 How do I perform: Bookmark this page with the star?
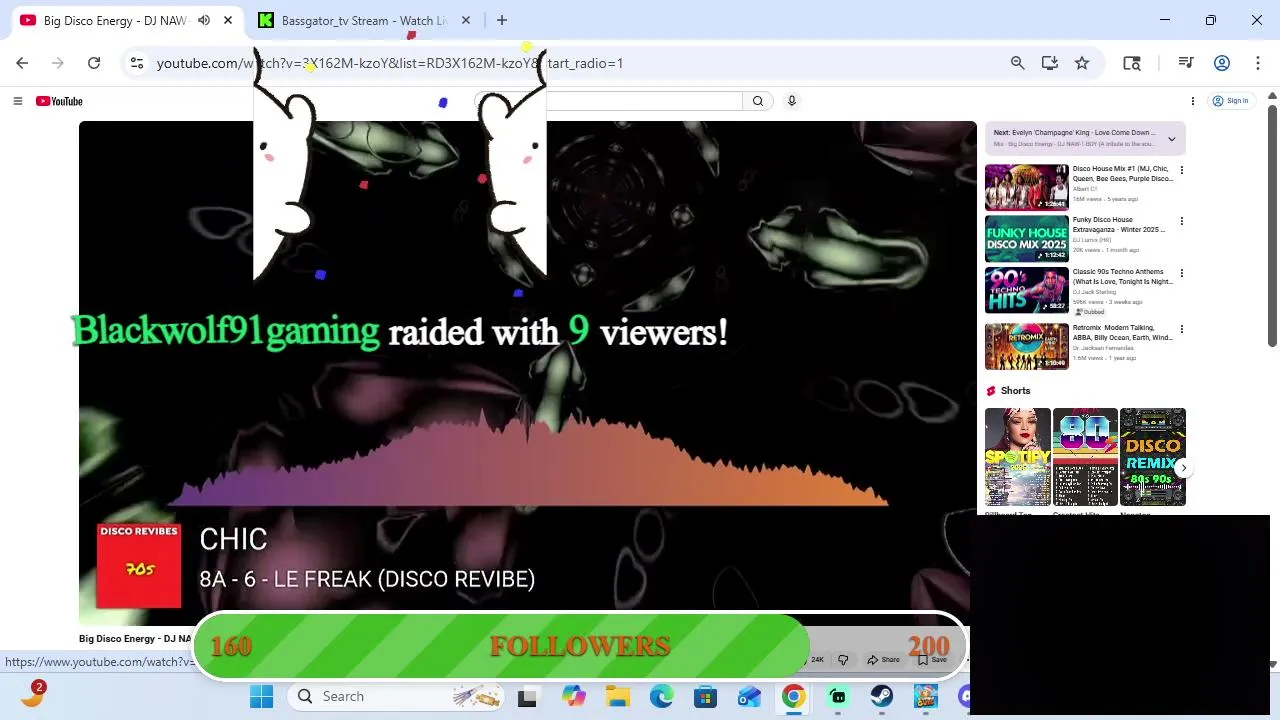(x=1082, y=63)
